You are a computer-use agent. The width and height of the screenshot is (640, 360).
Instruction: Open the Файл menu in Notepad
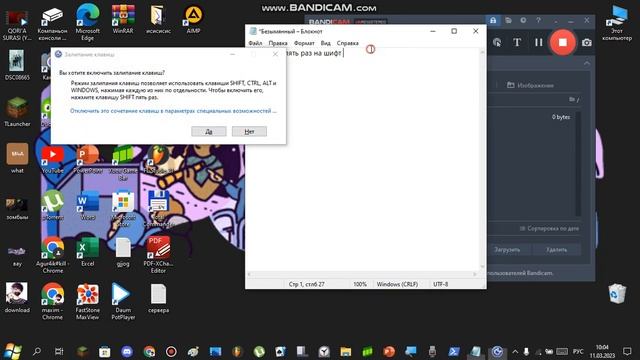pos(255,43)
